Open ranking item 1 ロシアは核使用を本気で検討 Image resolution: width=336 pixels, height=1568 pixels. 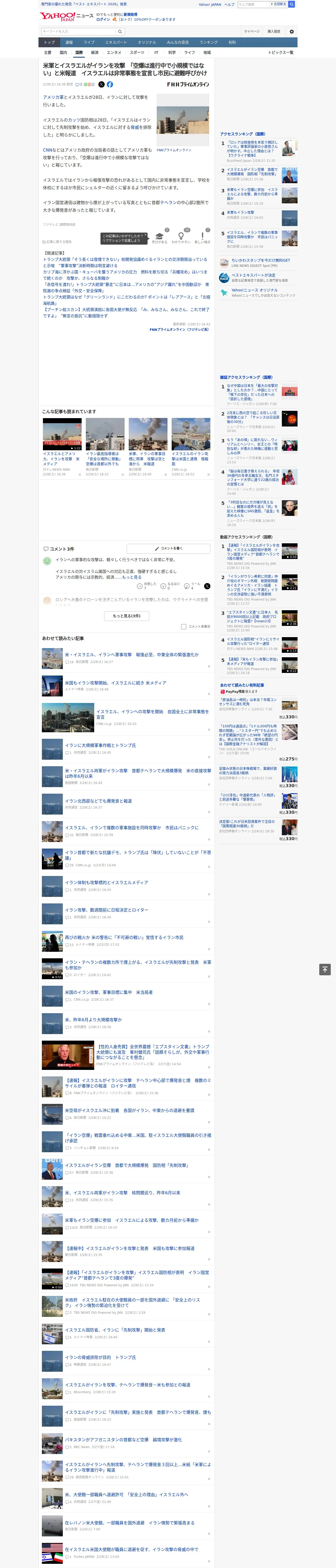253,148
